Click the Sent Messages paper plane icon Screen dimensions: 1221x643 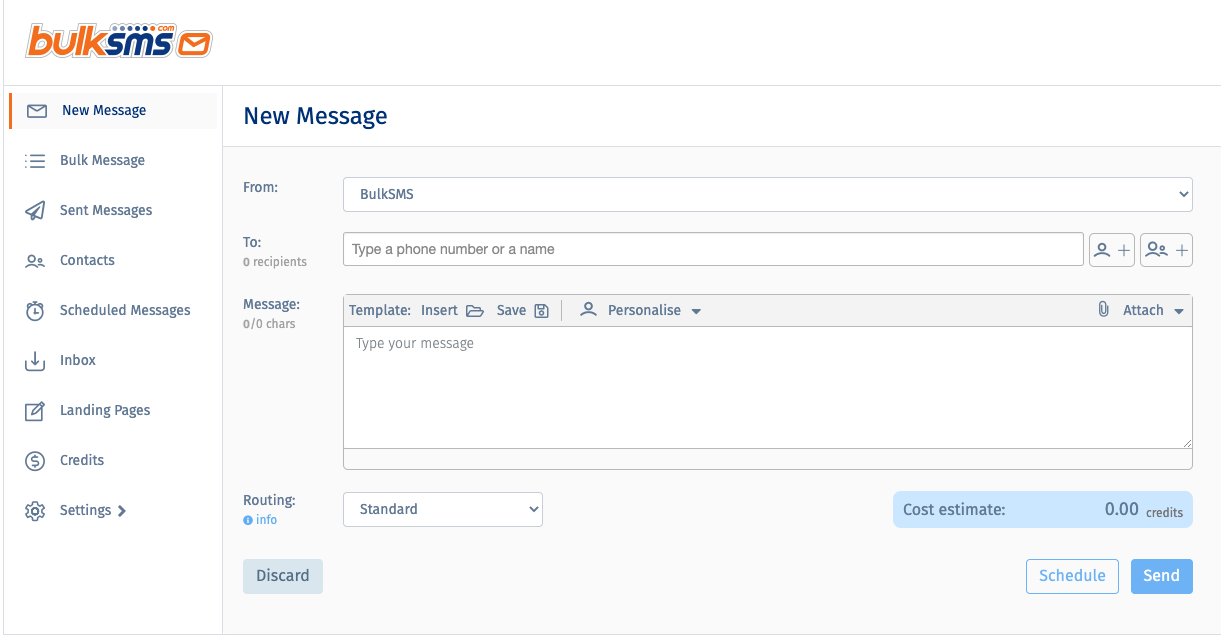[x=35, y=211]
